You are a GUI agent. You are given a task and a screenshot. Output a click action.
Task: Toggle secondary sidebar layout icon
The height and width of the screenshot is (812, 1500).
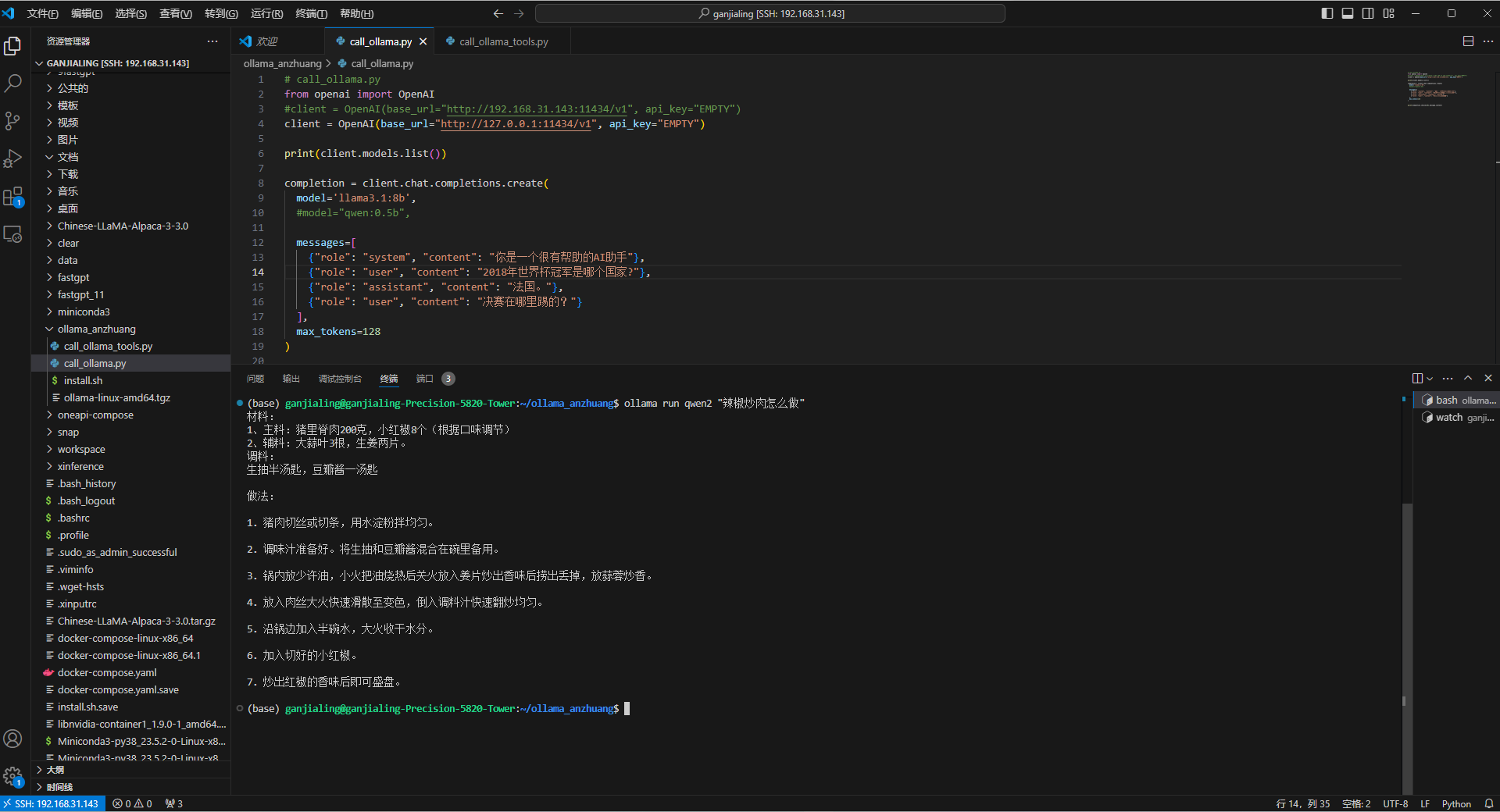[x=1368, y=13]
